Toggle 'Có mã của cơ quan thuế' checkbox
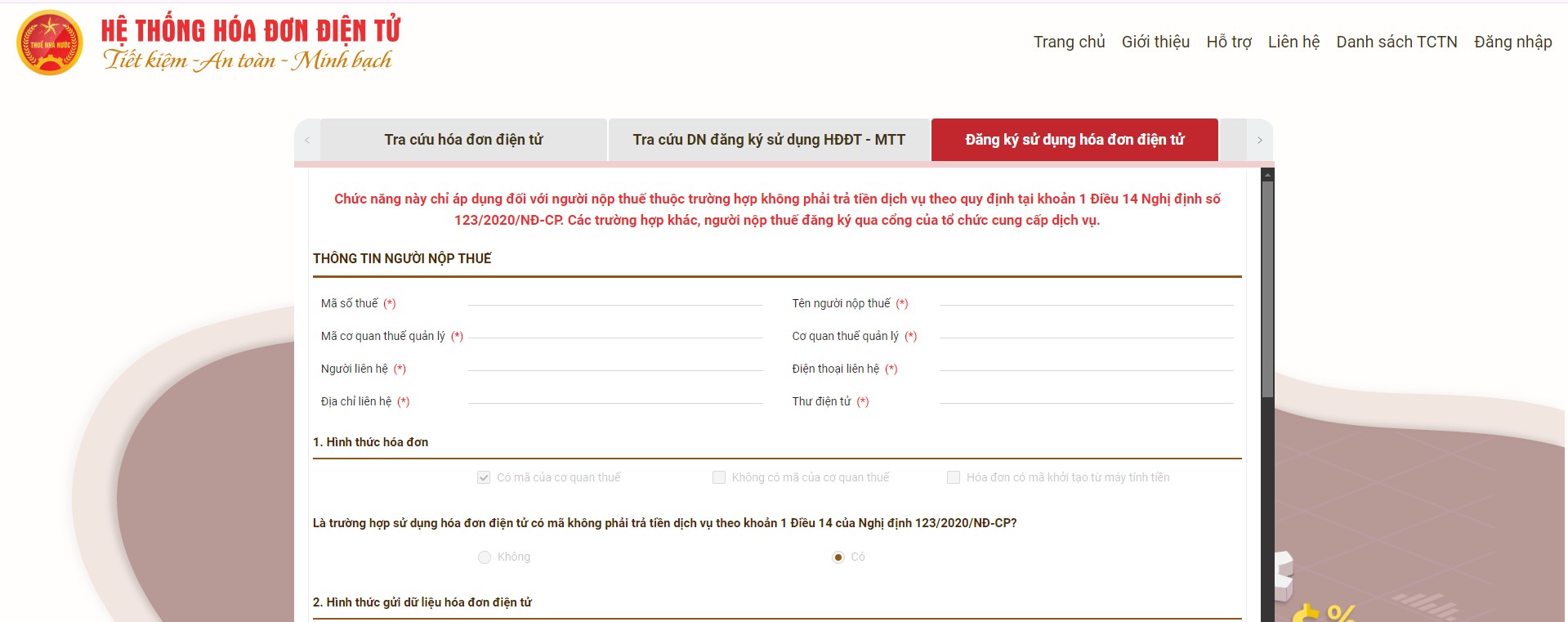This screenshot has width=1568, height=622. tap(484, 477)
